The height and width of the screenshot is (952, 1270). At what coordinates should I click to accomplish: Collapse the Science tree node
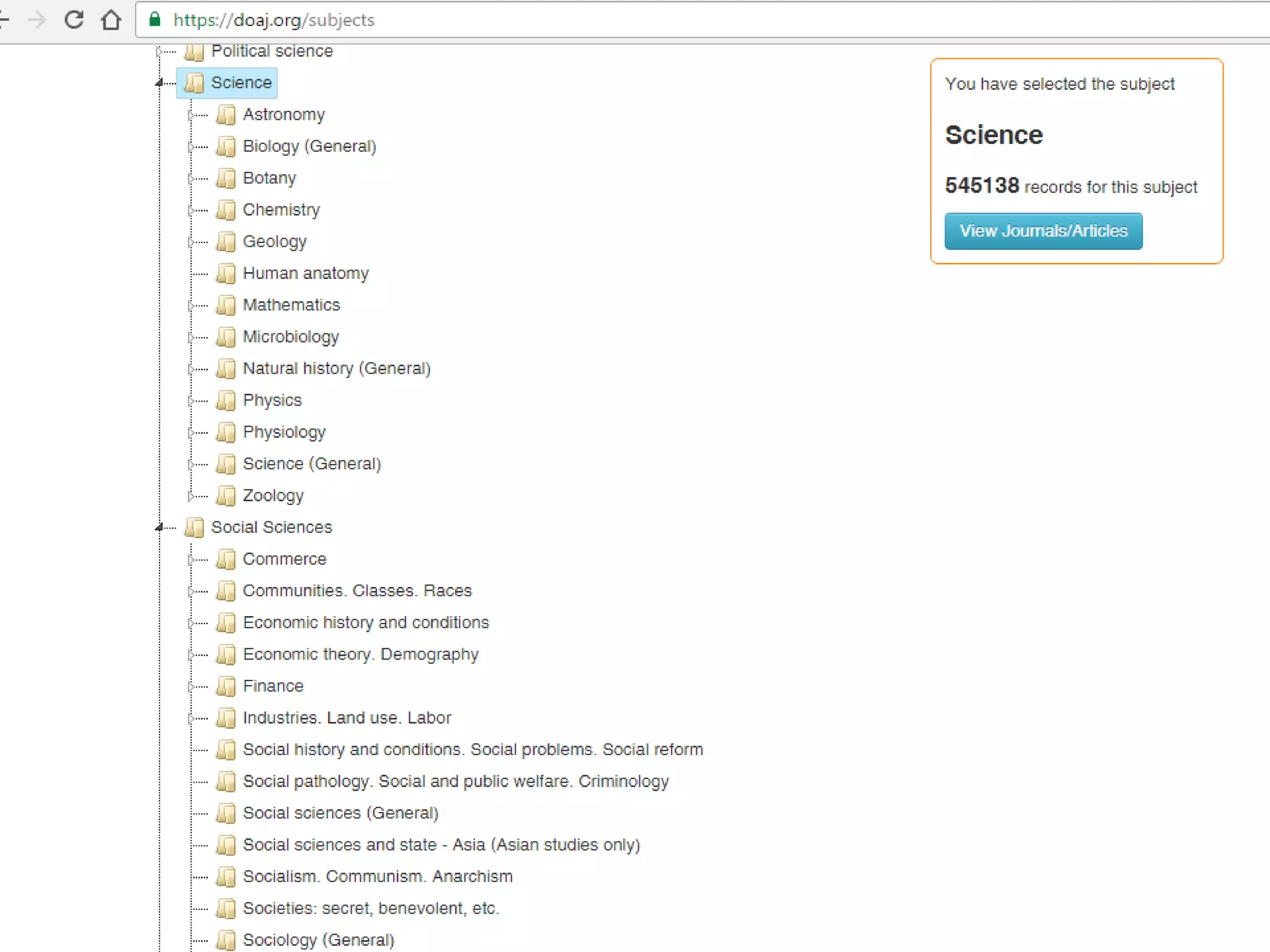[x=159, y=82]
